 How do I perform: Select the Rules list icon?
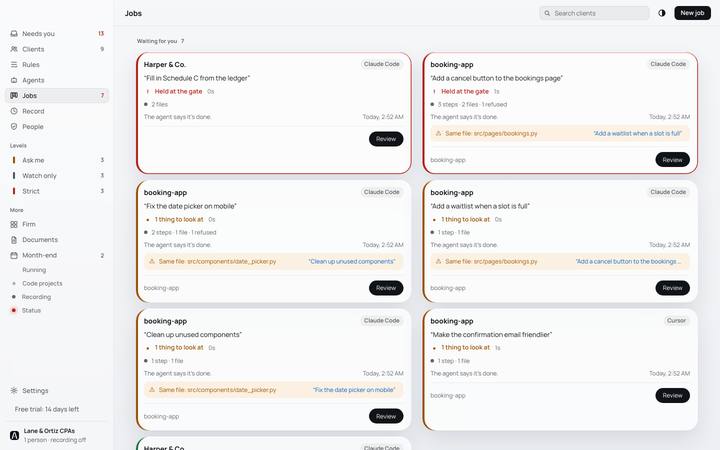(14, 65)
